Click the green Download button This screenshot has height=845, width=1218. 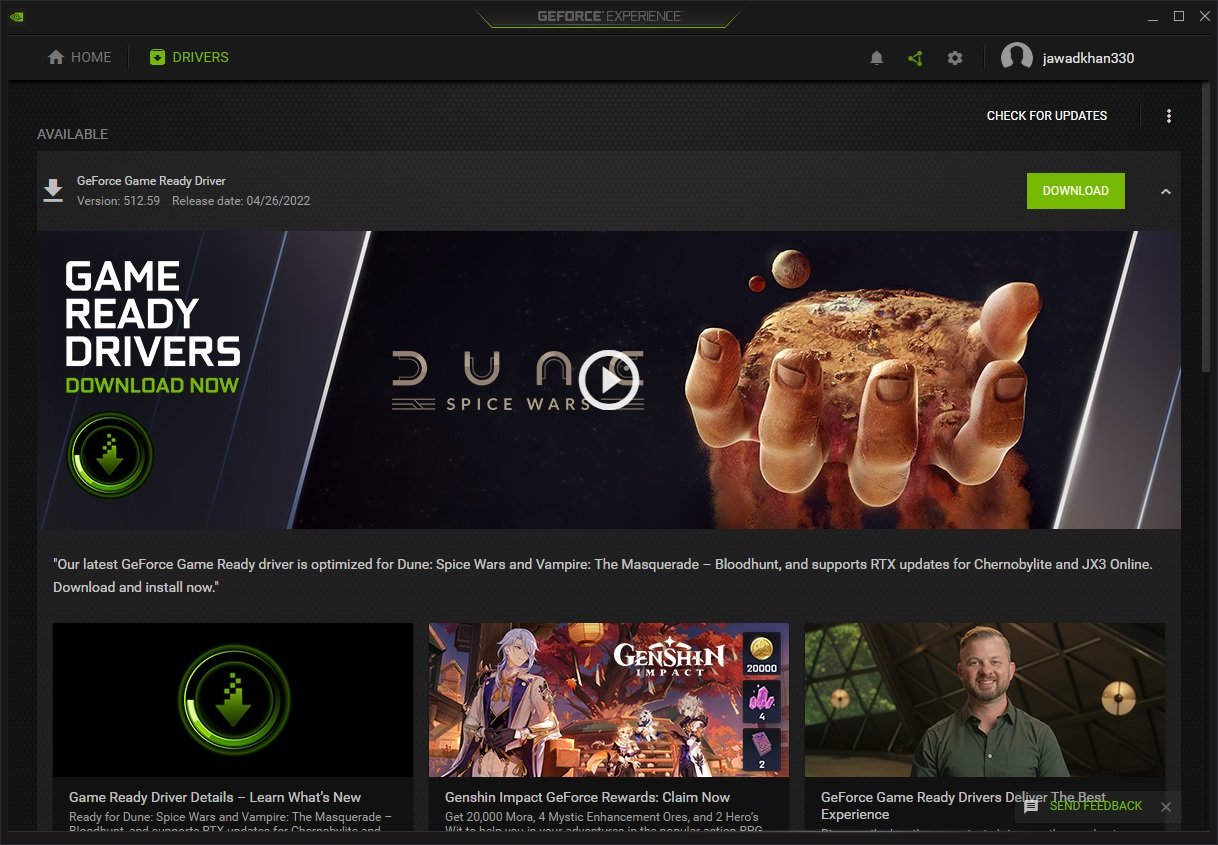tap(1076, 191)
